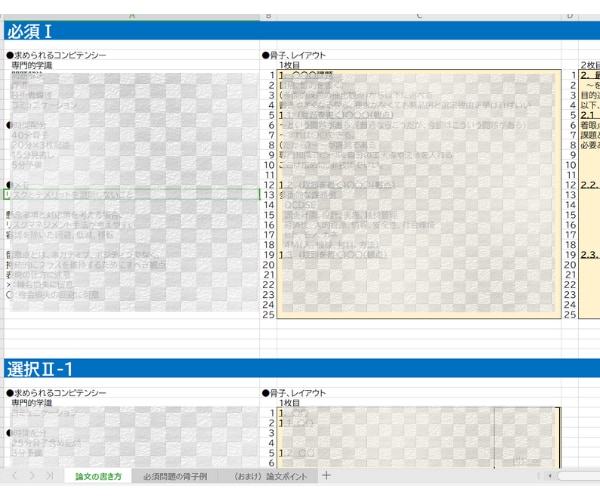
Task: Open the (おまけ)論文ポイント sheet tab
Action: click(x=270, y=476)
